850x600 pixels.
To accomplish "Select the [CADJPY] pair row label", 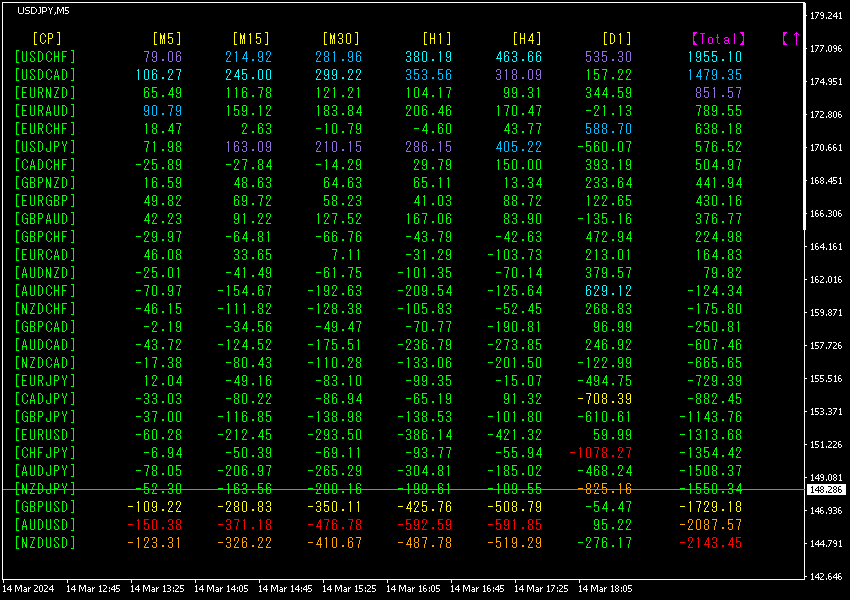I will (x=45, y=399).
